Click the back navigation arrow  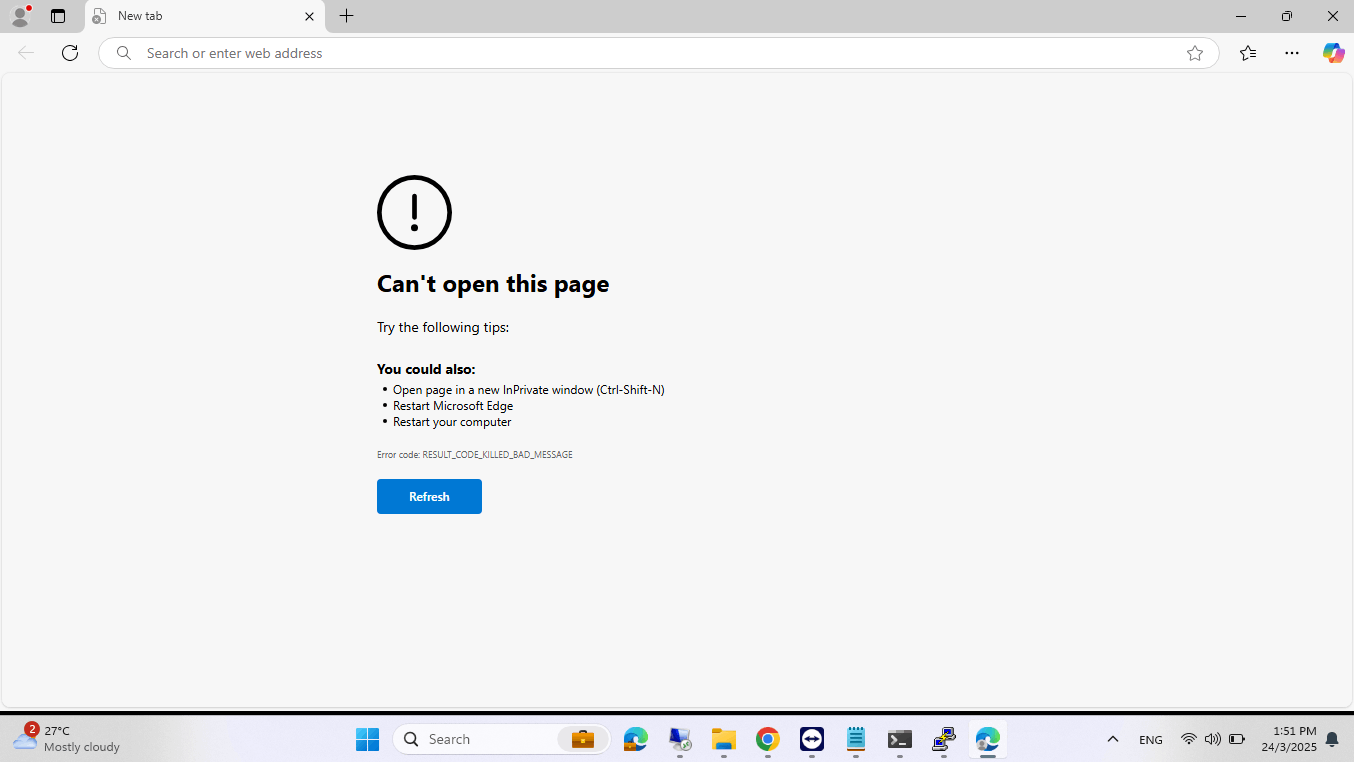tap(24, 53)
